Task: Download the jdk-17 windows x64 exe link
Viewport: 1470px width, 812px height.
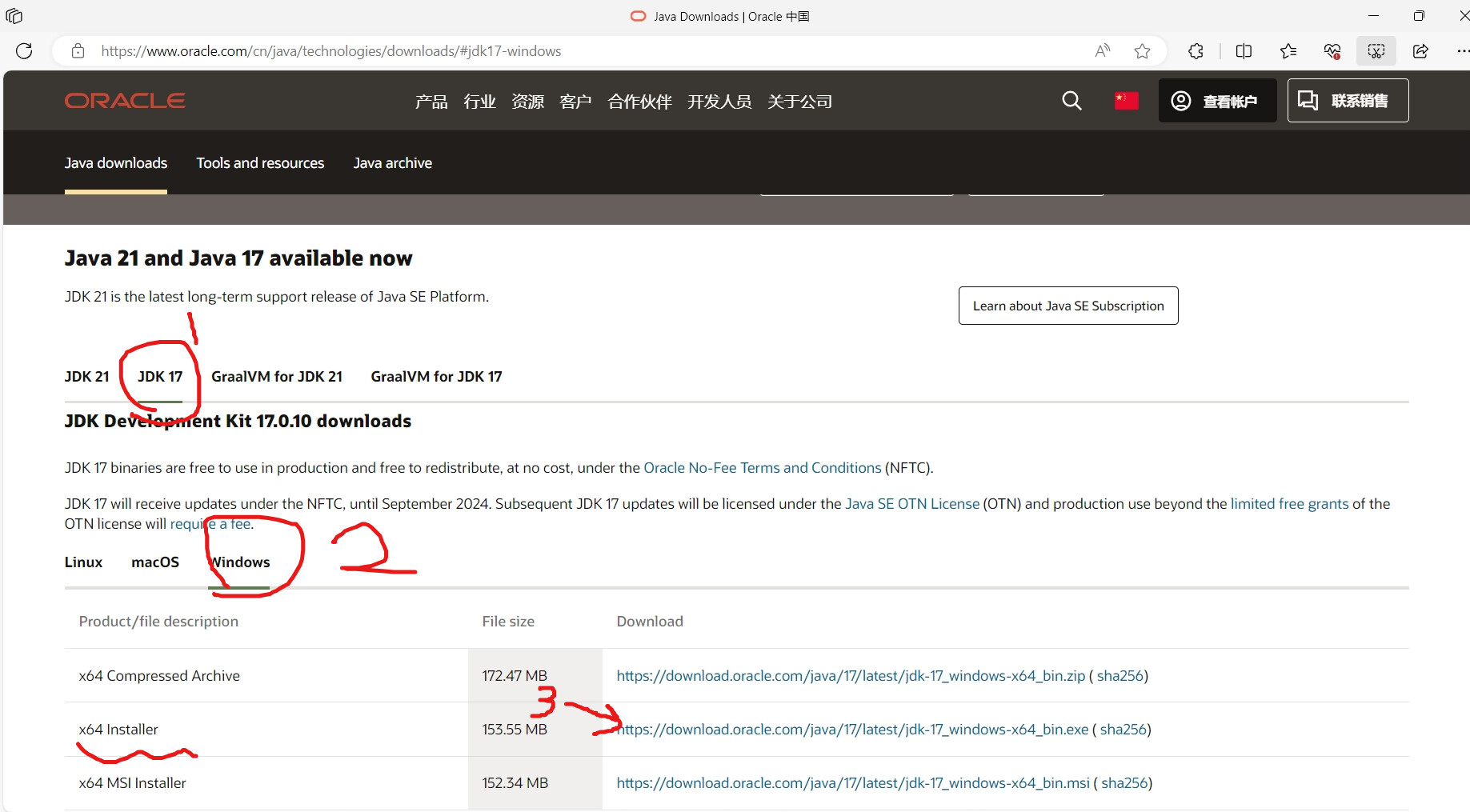Action: tap(852, 730)
